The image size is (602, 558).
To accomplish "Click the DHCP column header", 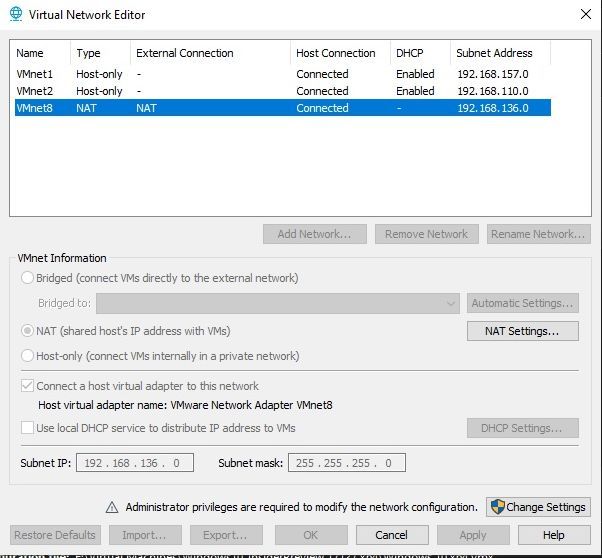I will 420,53.
